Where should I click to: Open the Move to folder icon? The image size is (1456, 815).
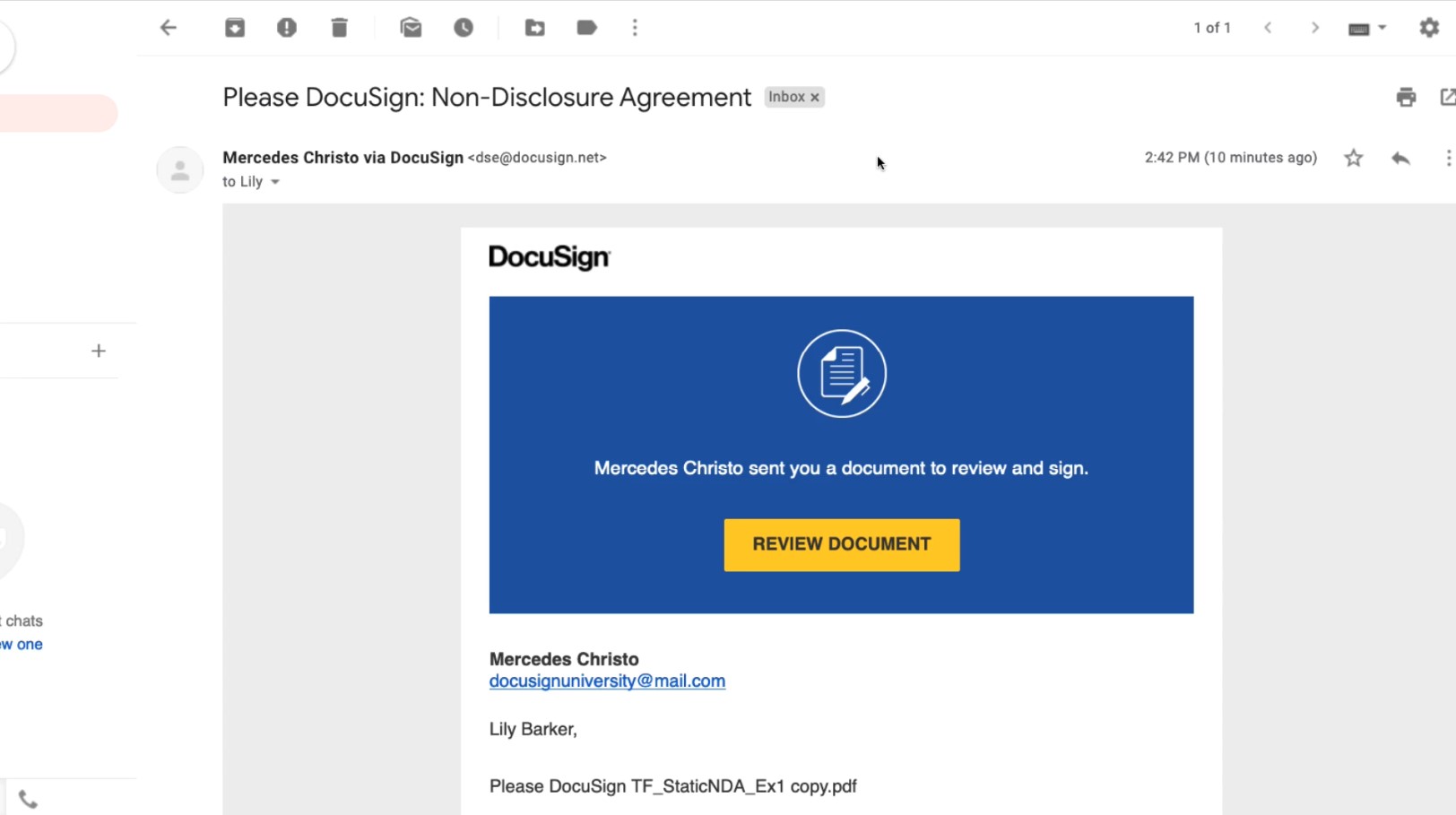534,28
